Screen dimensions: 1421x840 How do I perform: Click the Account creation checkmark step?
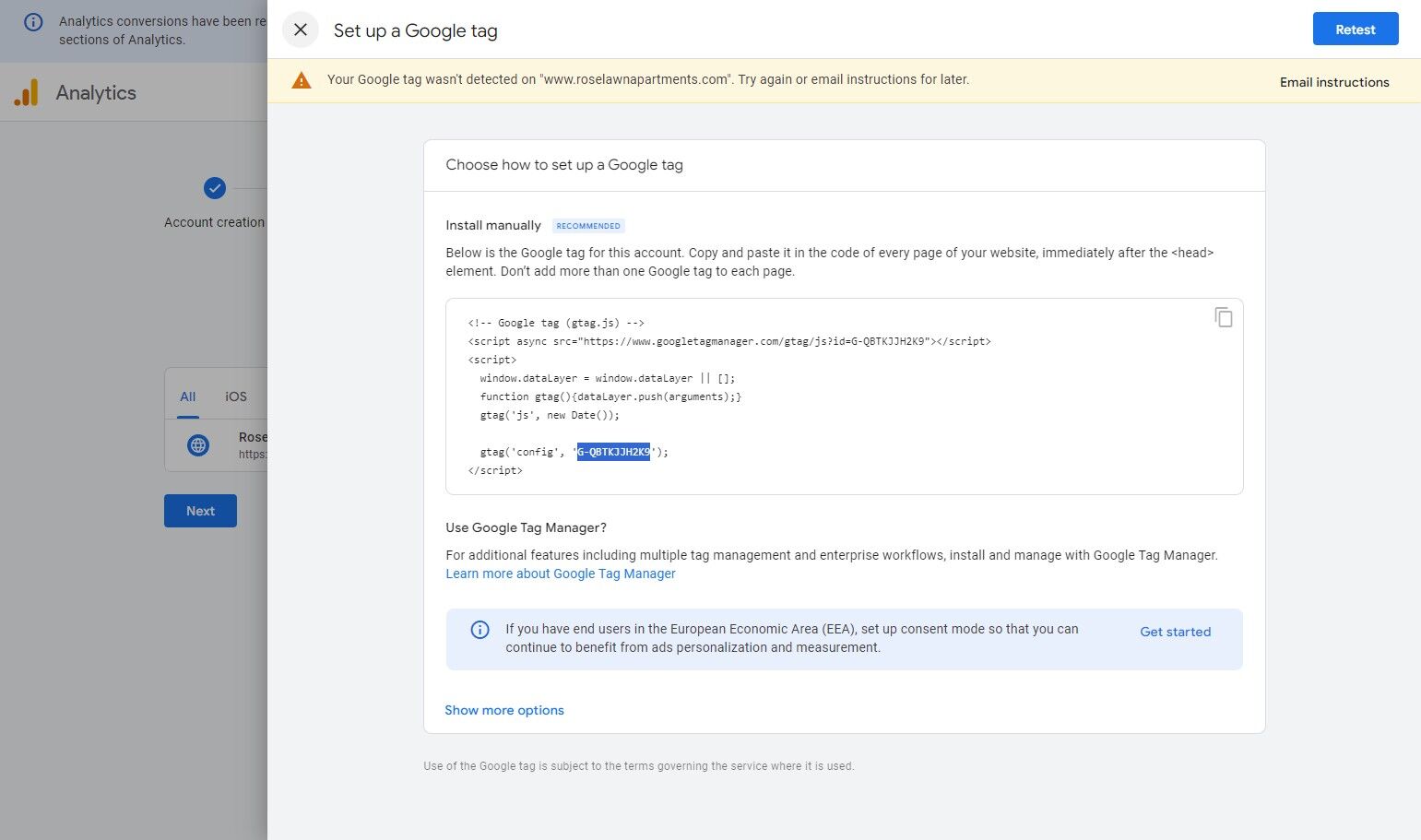tap(214, 188)
